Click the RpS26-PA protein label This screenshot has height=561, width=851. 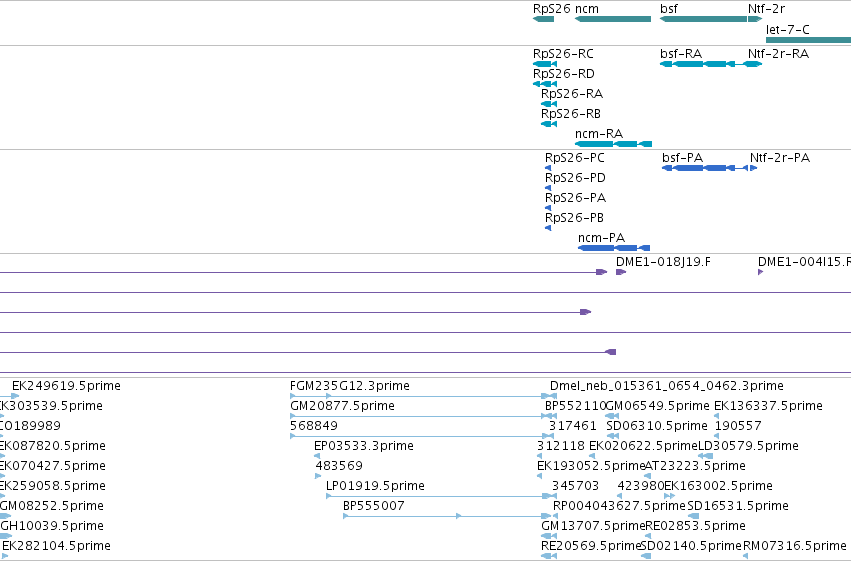[x=575, y=198]
